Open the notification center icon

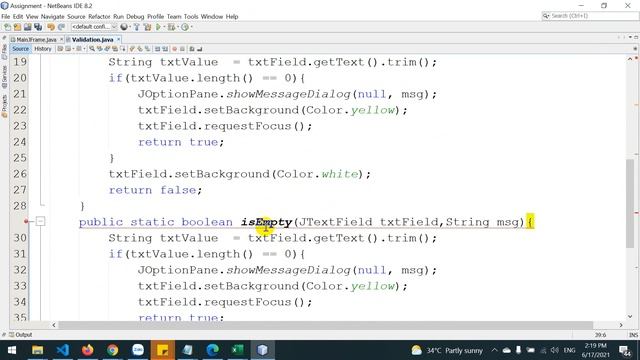(624, 350)
